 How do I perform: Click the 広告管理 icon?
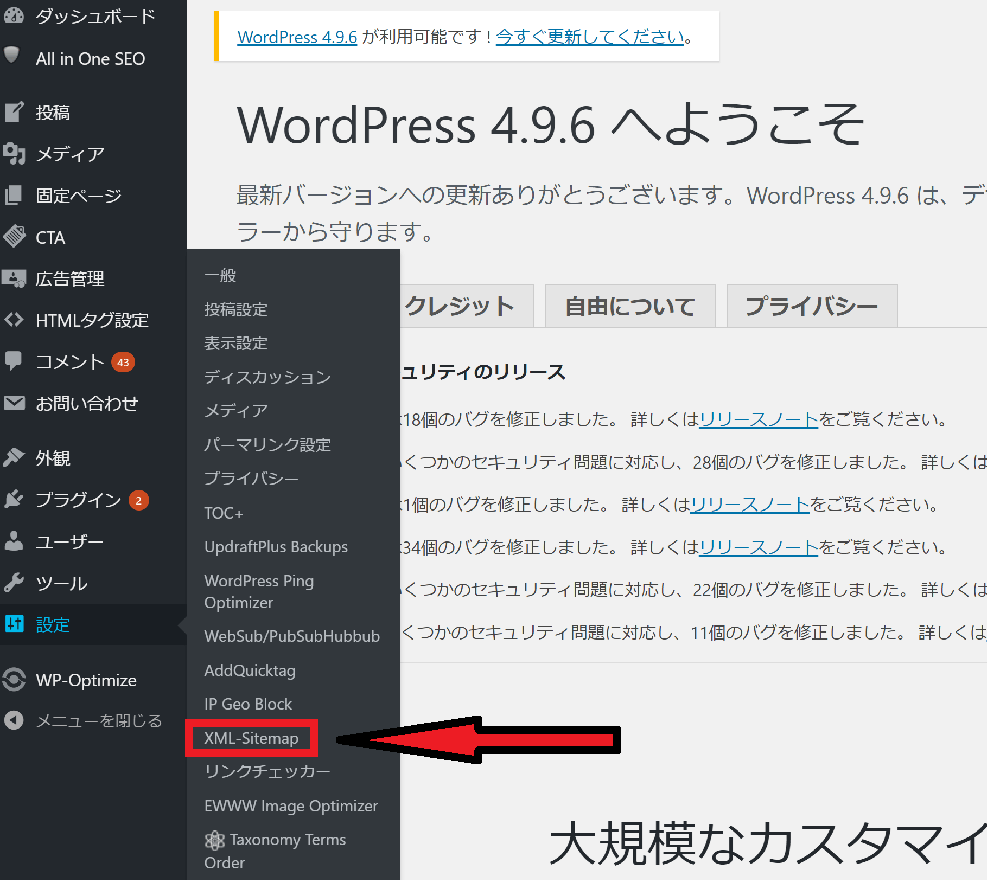(x=14, y=278)
